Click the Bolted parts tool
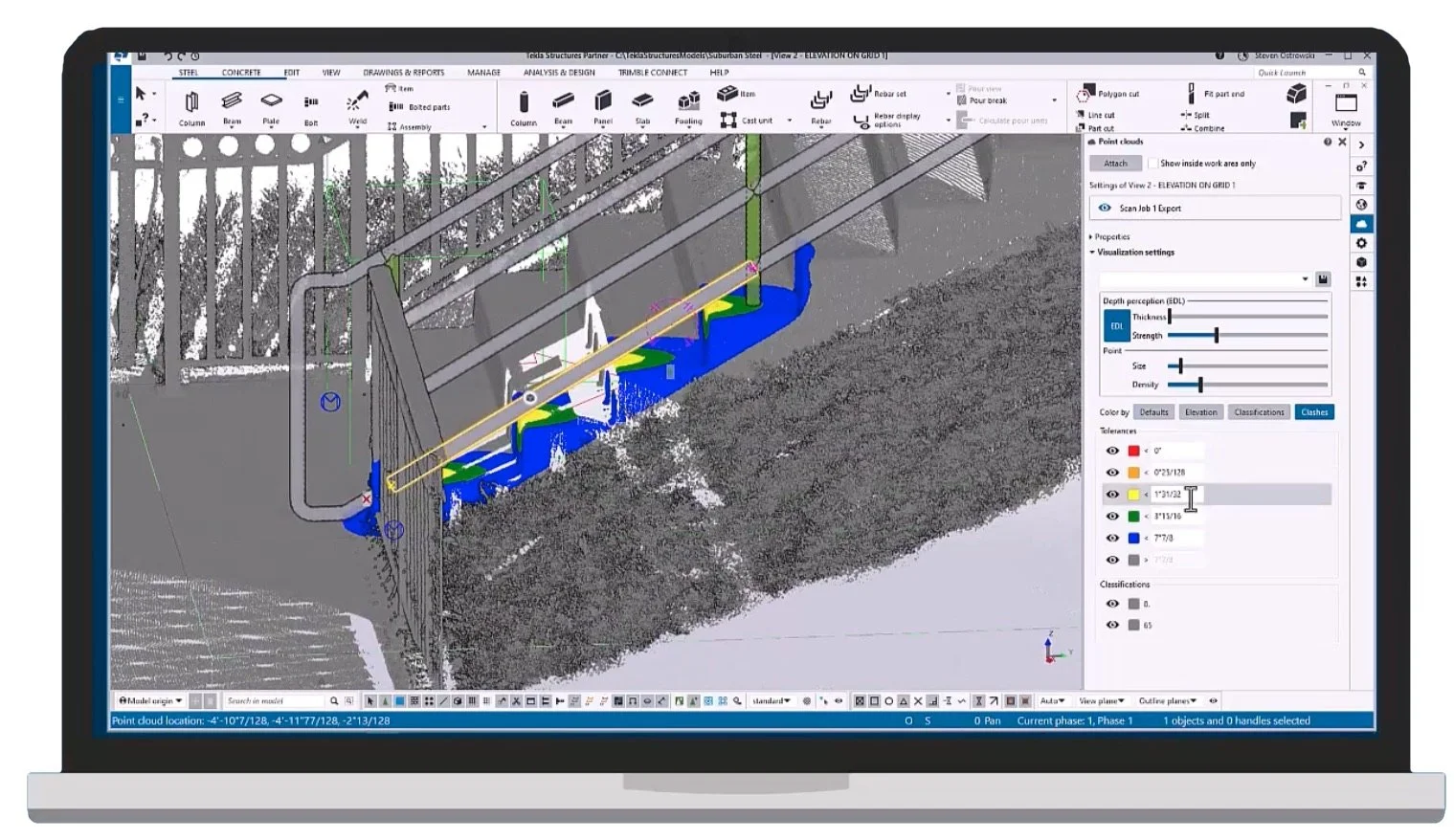 420,107
